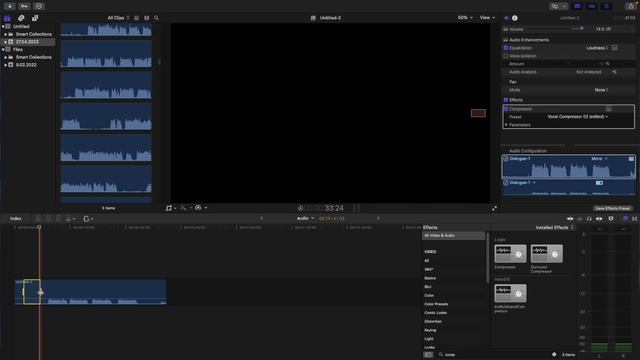The image size is (640, 360).
Task: Open the Keyword Editor key icon
Action: point(24,6)
